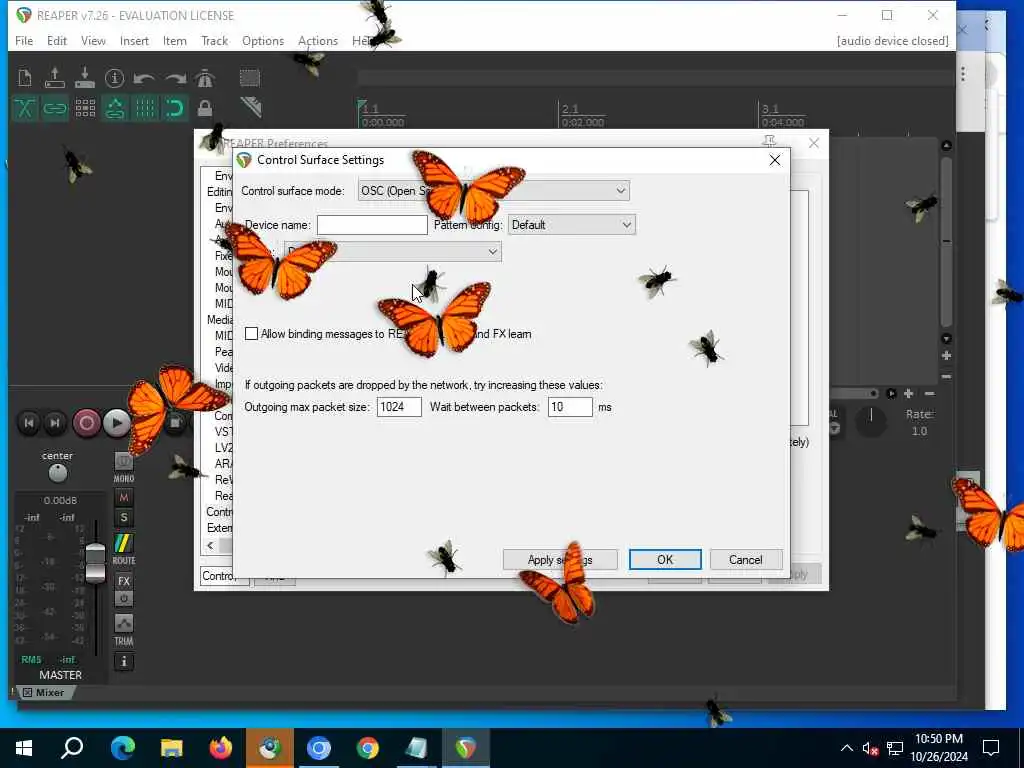
Task: Click the playback rate knob beside Rate
Action: (871, 421)
